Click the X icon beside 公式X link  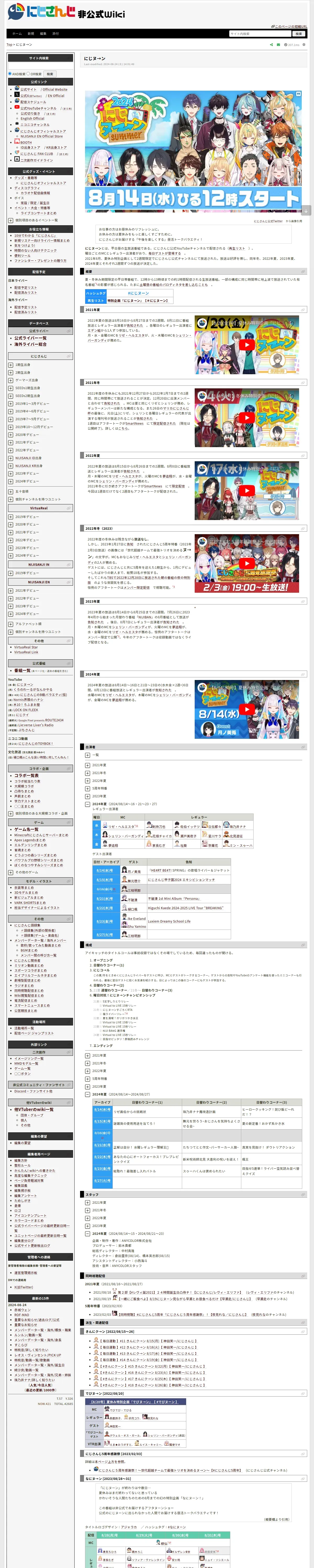[x=17, y=95]
